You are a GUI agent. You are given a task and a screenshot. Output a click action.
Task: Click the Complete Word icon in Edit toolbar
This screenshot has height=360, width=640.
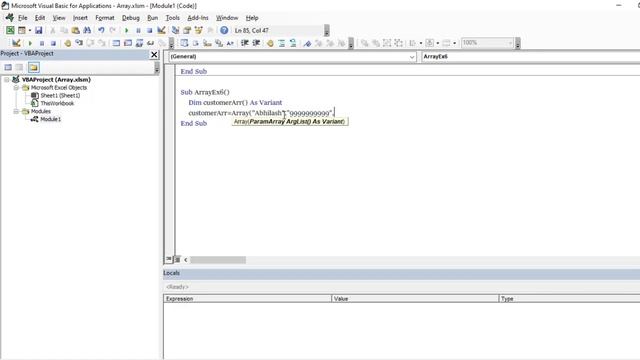coord(230,43)
